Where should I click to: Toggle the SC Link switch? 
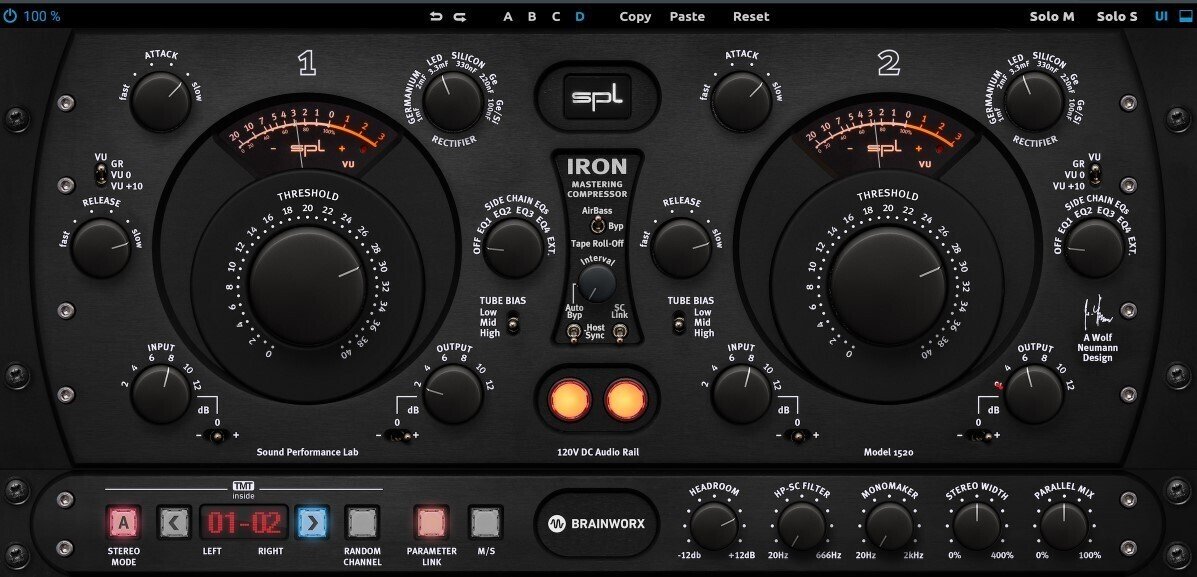point(621,334)
